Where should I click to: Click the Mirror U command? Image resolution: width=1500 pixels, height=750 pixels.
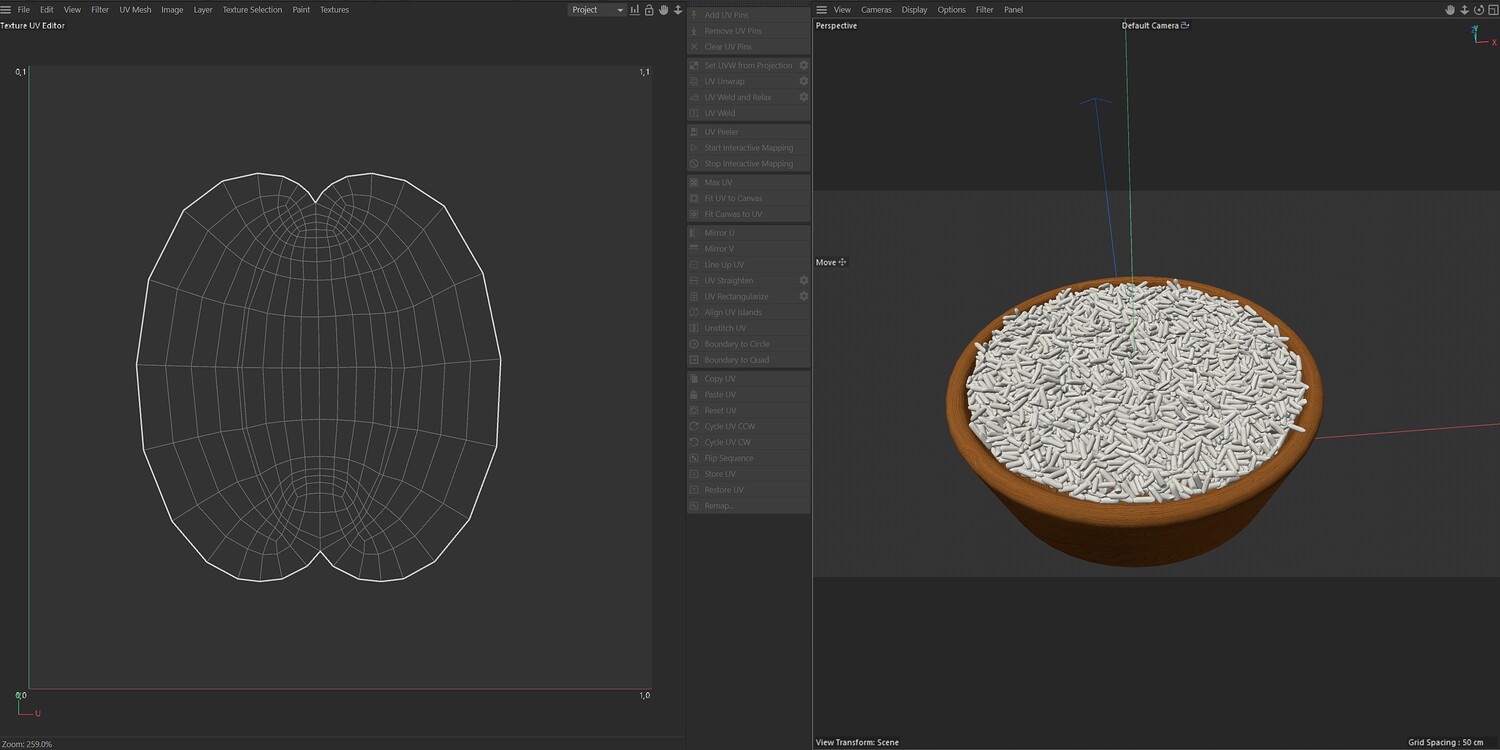pyautogui.click(x=719, y=233)
